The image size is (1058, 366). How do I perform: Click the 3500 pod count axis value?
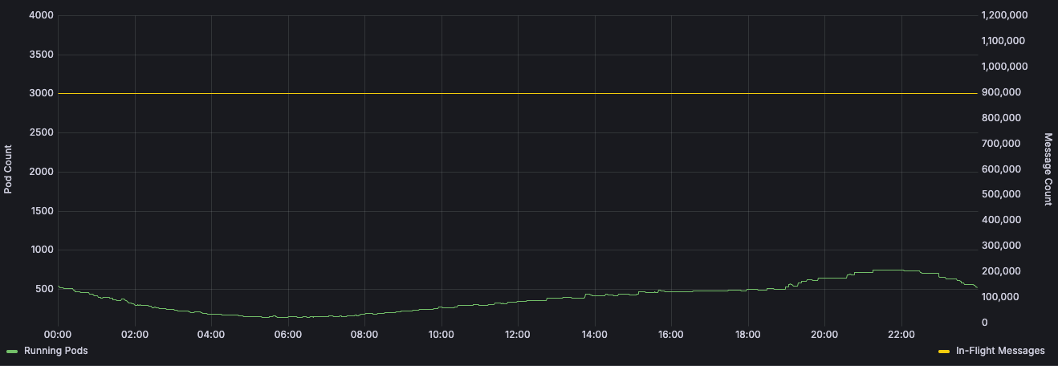[42, 55]
